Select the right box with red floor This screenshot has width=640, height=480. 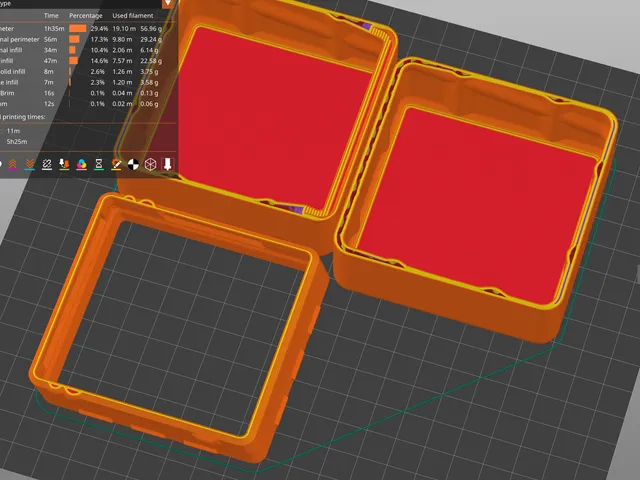pos(476,200)
